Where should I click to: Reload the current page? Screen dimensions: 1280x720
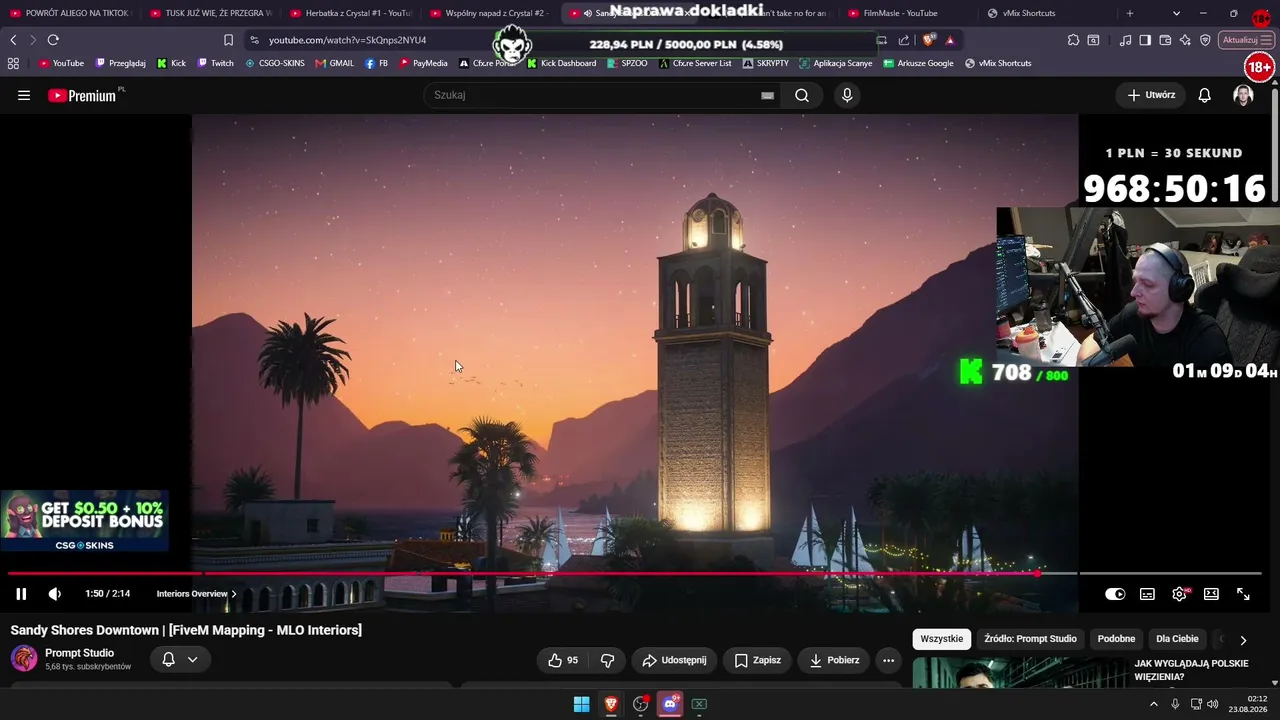coord(53,40)
